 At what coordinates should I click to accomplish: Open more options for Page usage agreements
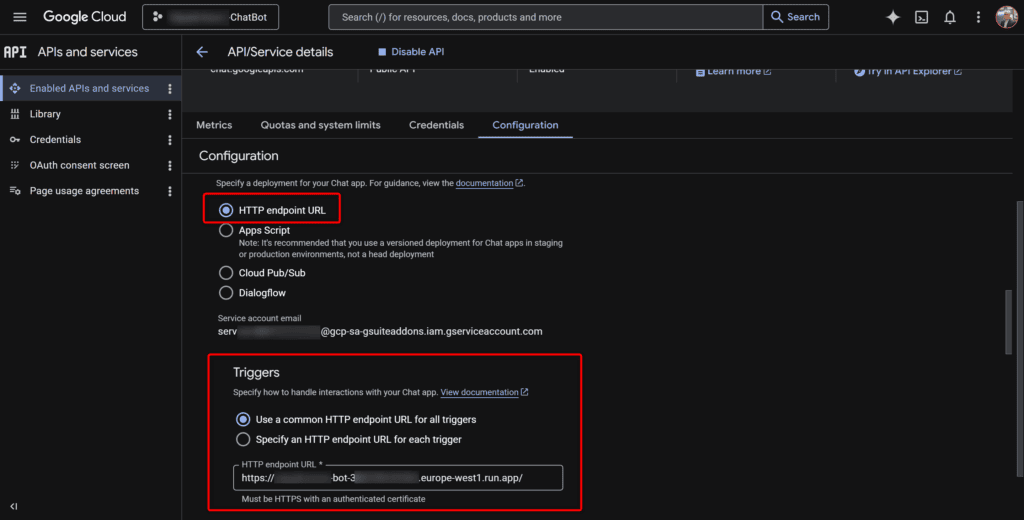pyautogui.click(x=170, y=191)
